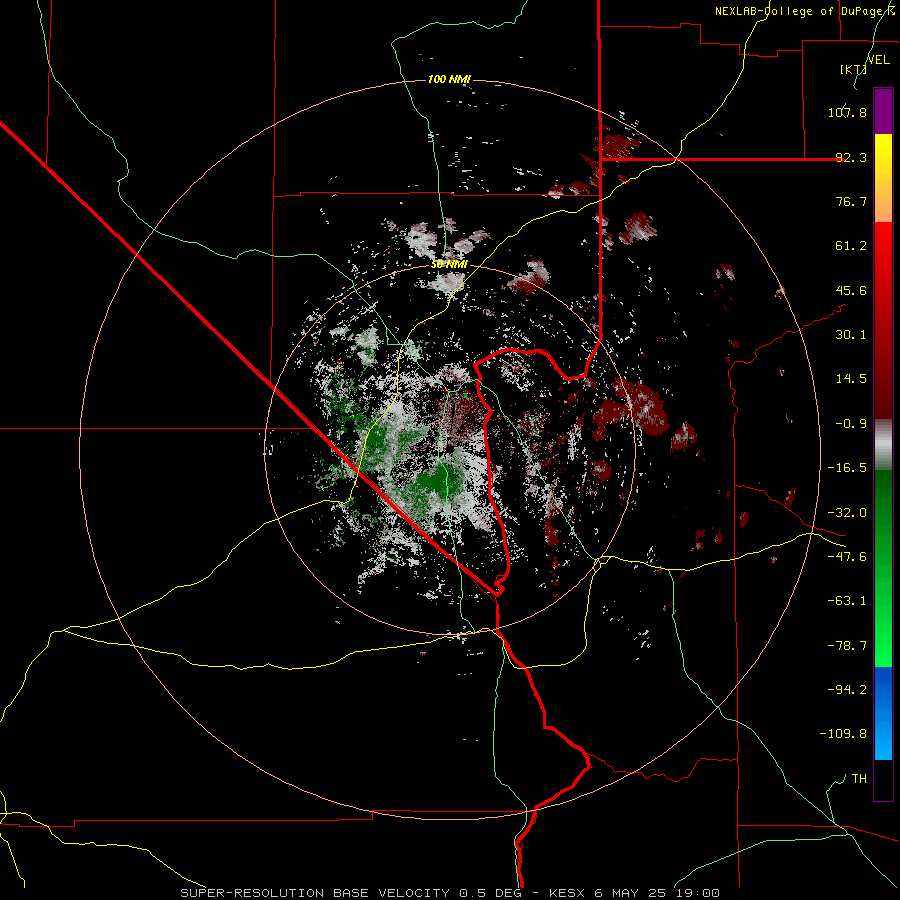This screenshot has width=900, height=900.
Task: Pick the blue segment of the color bar
Action: (x=883, y=713)
